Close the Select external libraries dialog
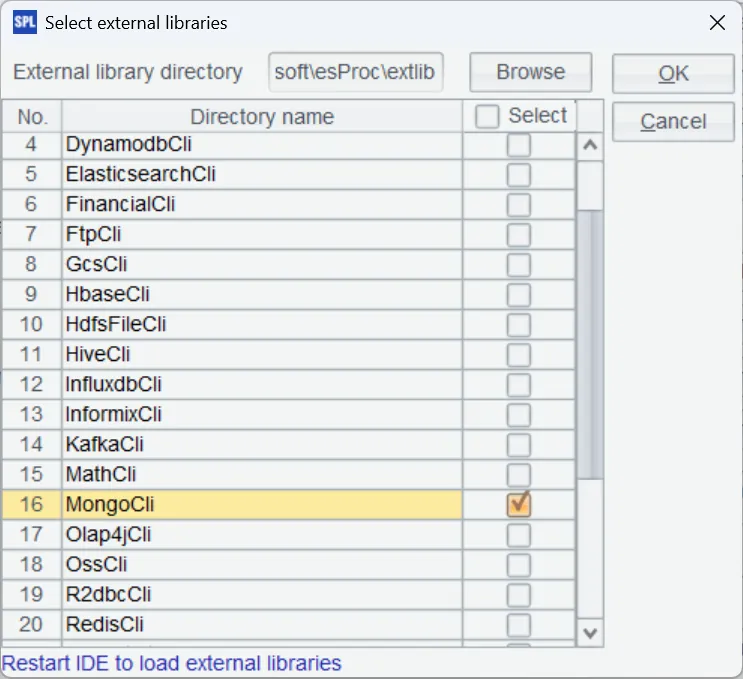This screenshot has width=743, height=679. tap(716, 23)
